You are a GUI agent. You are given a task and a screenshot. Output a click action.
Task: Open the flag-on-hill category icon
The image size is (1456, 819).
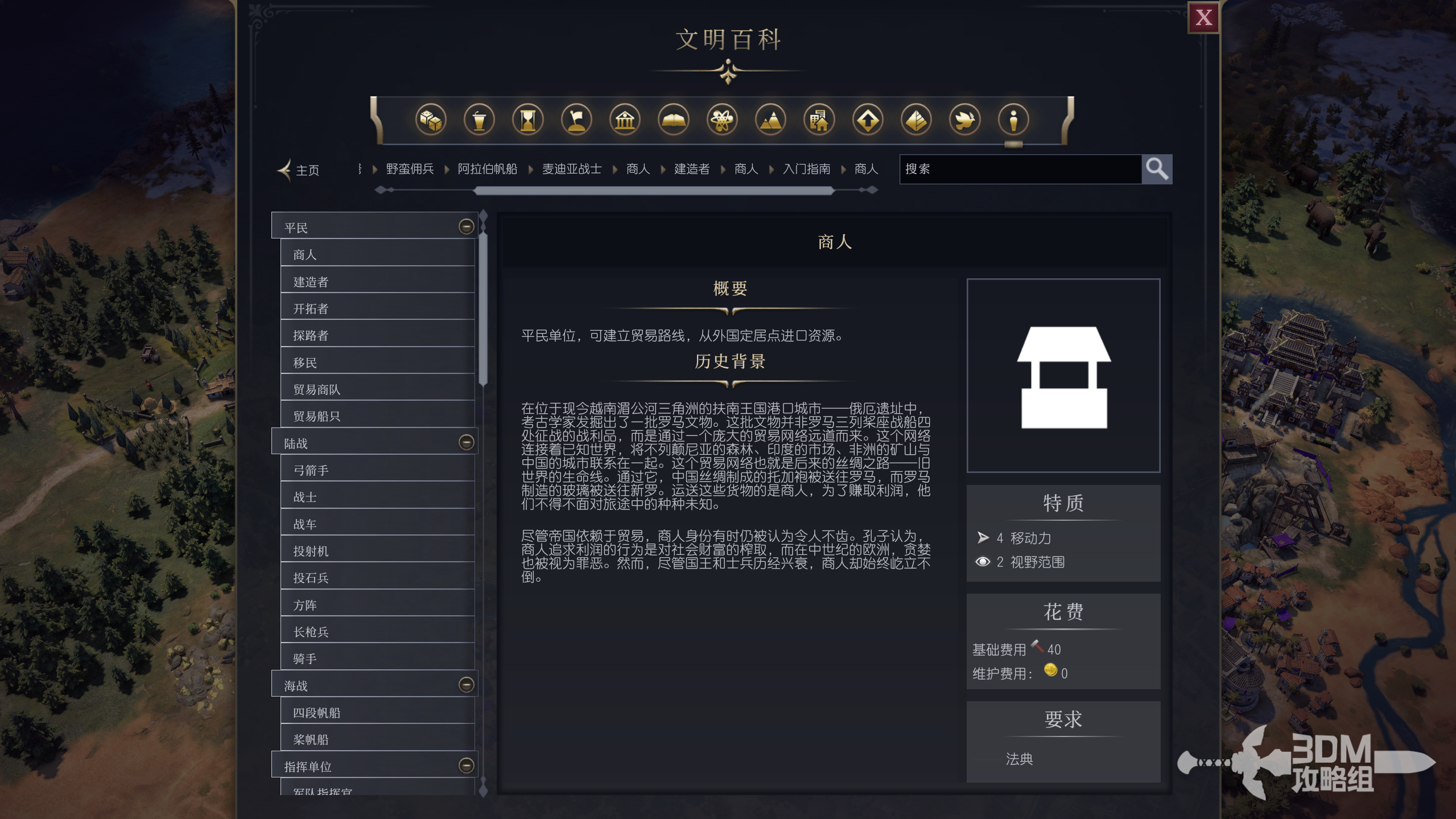tap(576, 120)
